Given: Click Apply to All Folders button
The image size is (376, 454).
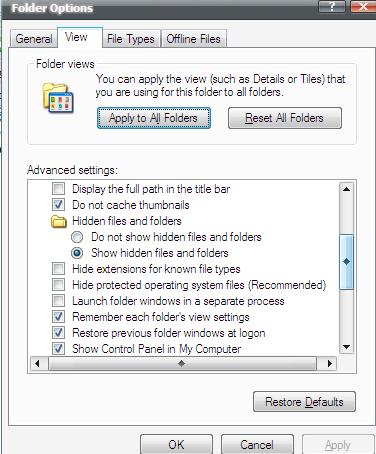Looking at the screenshot, I should tap(154, 118).
